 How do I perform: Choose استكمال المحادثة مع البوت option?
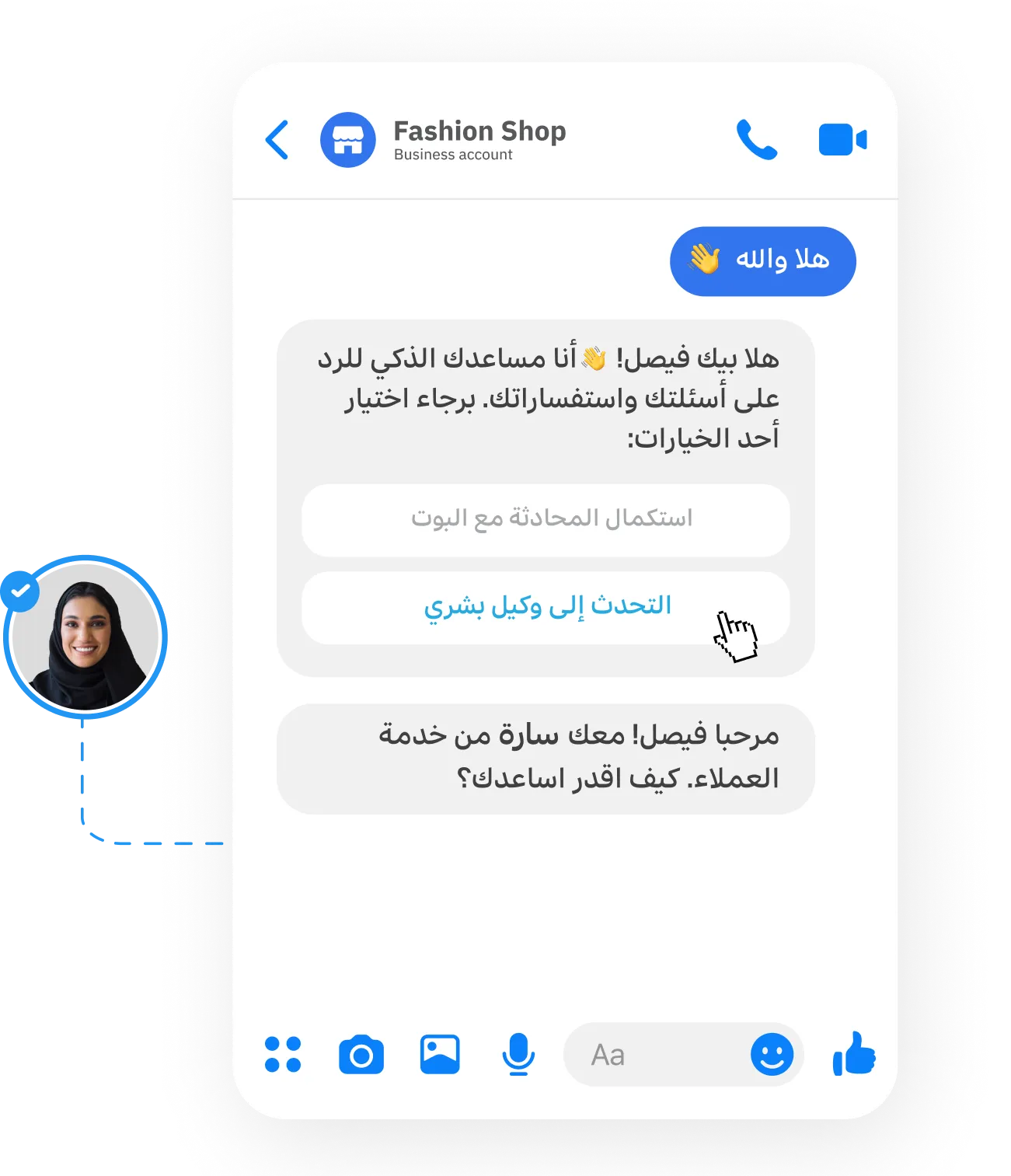pyautogui.click(x=546, y=520)
